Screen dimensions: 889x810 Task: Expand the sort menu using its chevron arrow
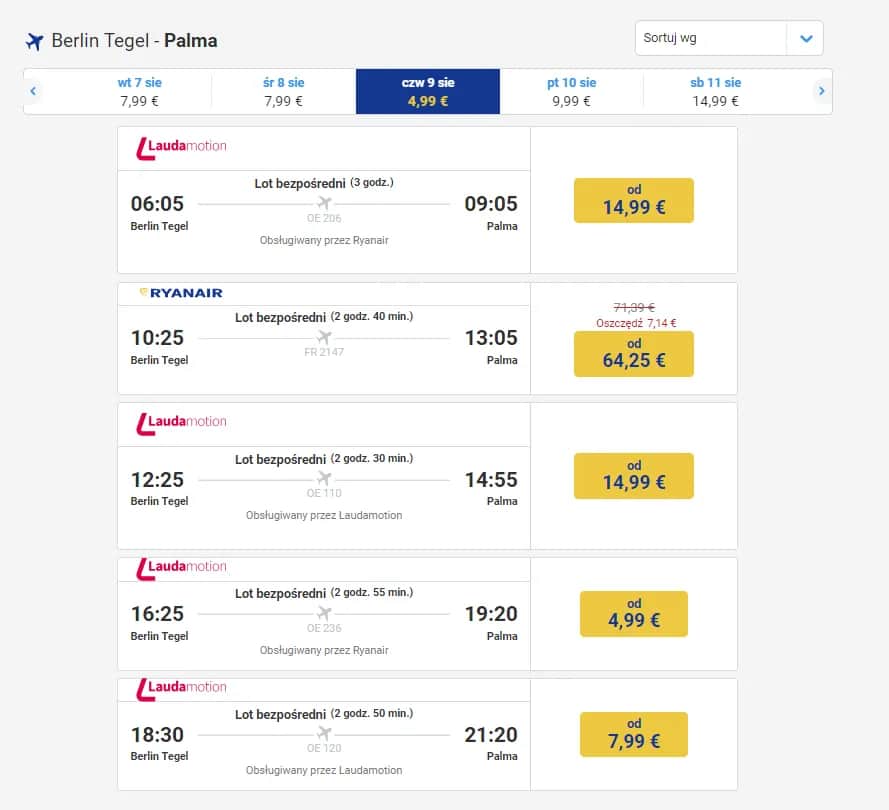tap(805, 38)
